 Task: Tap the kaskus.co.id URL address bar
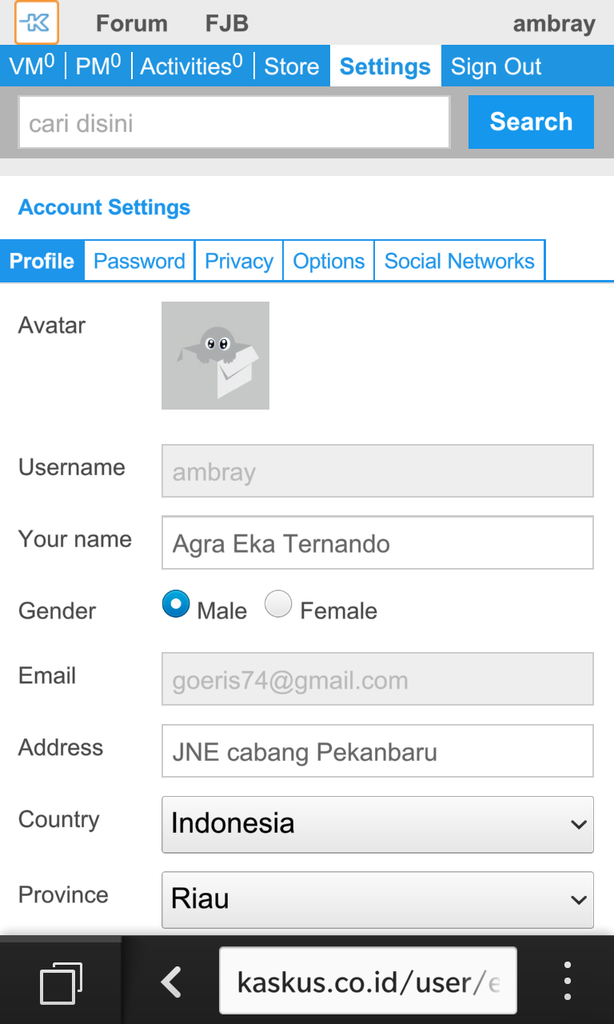point(368,981)
